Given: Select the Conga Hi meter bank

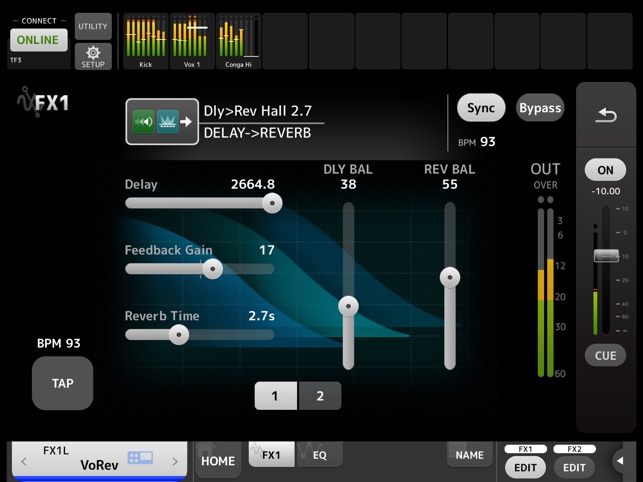Looking at the screenshot, I should 238,41.
